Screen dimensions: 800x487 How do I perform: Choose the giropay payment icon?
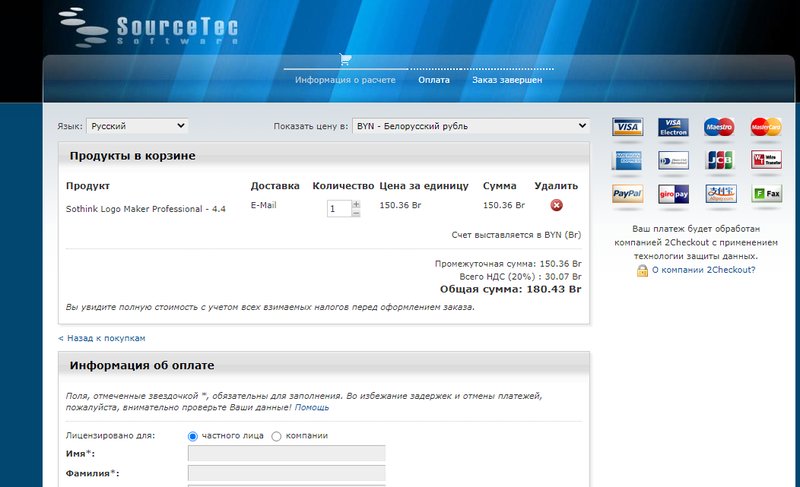click(x=673, y=194)
